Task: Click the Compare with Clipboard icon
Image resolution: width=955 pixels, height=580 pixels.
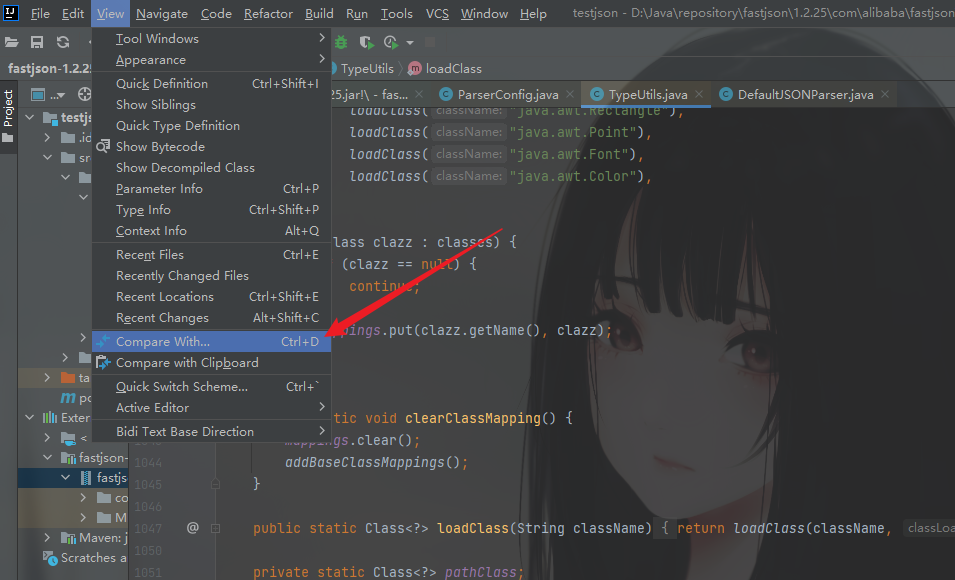Action: pos(103,362)
